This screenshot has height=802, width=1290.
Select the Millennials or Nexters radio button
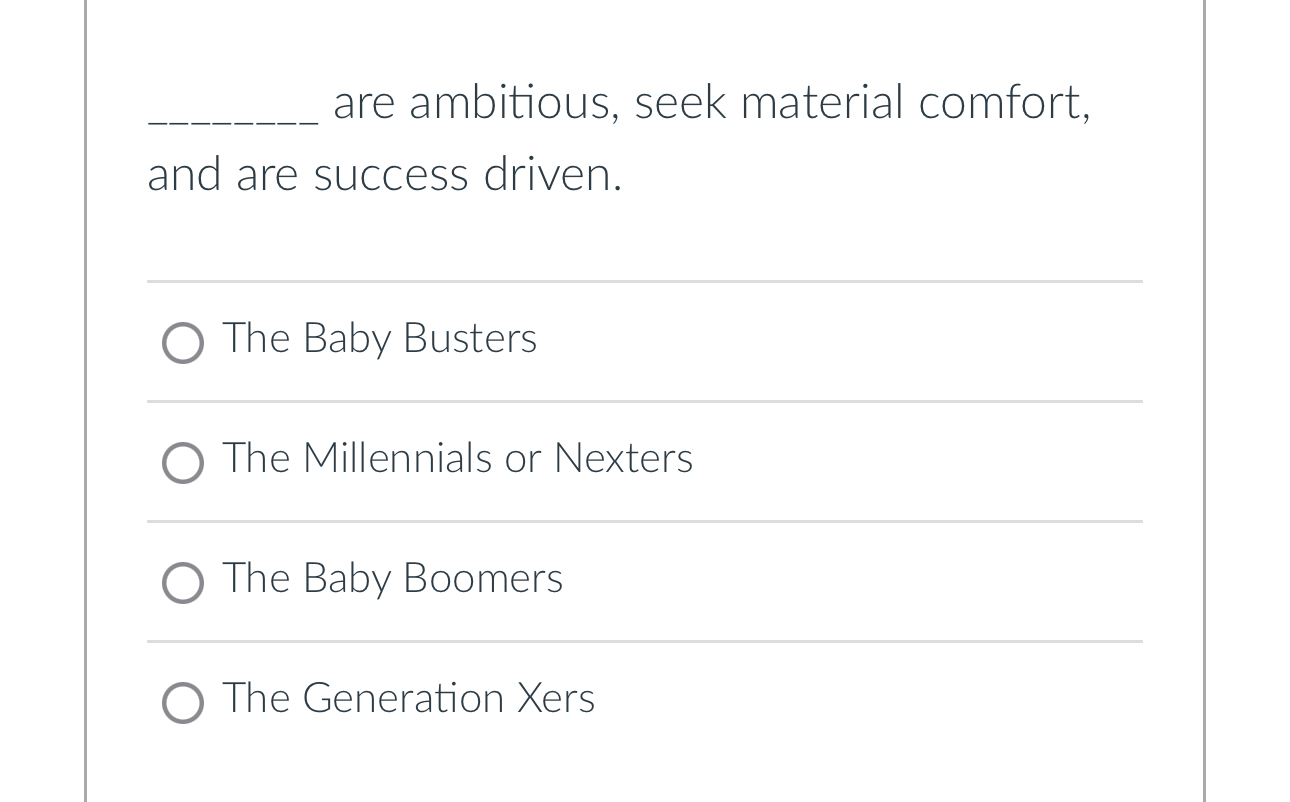point(183,463)
